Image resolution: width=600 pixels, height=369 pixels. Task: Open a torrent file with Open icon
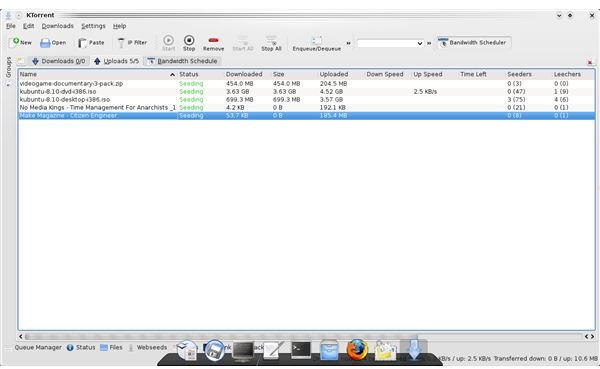pos(53,42)
